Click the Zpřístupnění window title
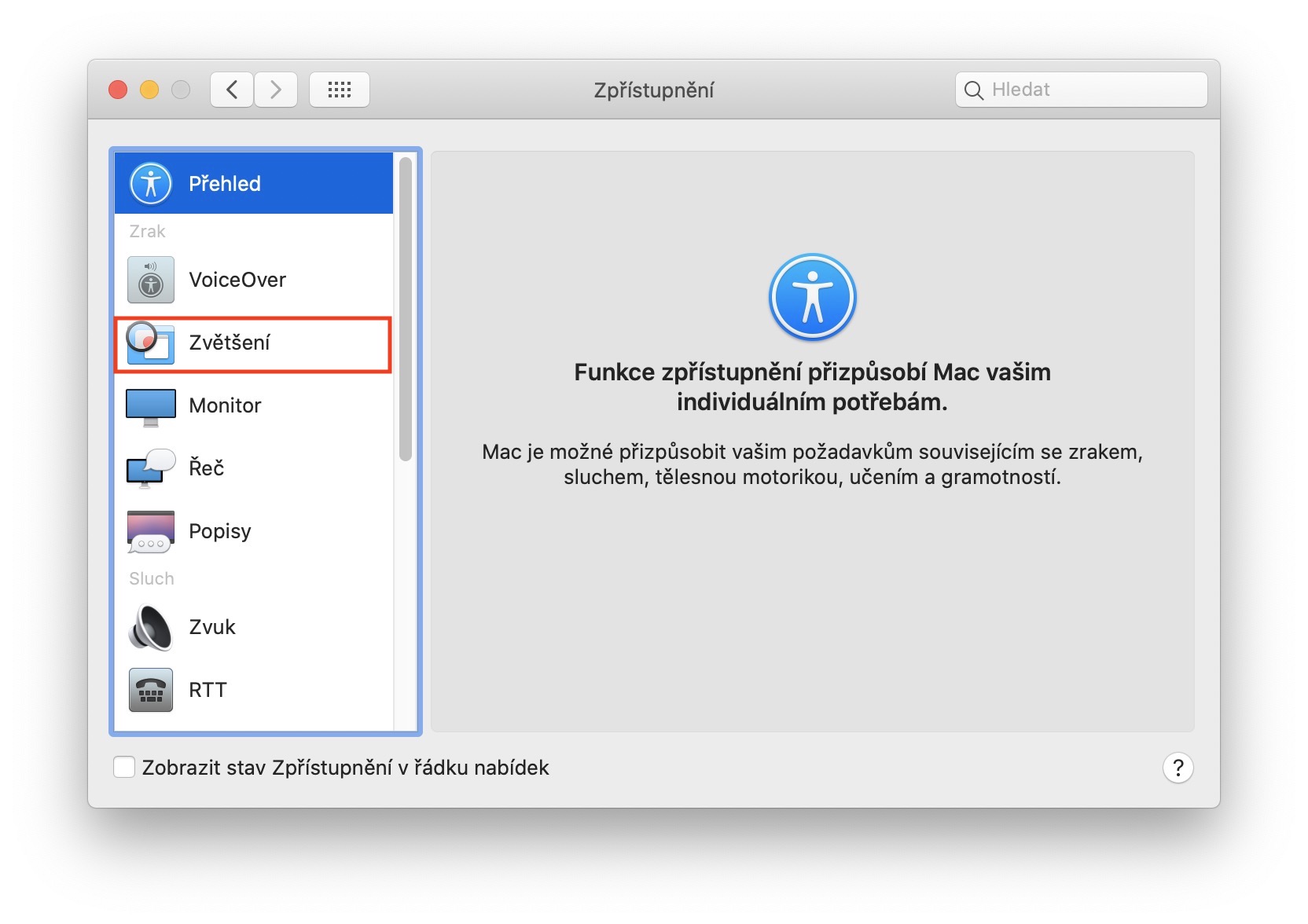The image size is (1308, 924). tap(654, 90)
